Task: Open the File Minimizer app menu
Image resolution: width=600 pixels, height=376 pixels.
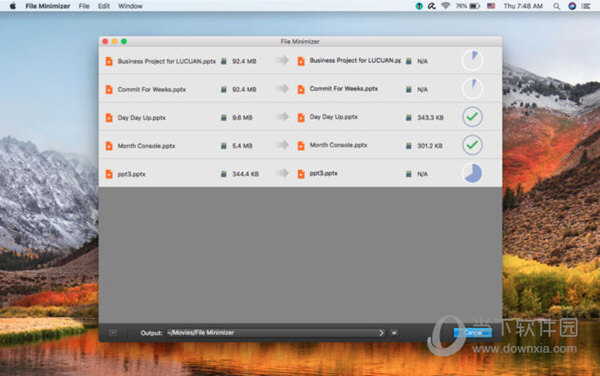Action: coord(48,6)
